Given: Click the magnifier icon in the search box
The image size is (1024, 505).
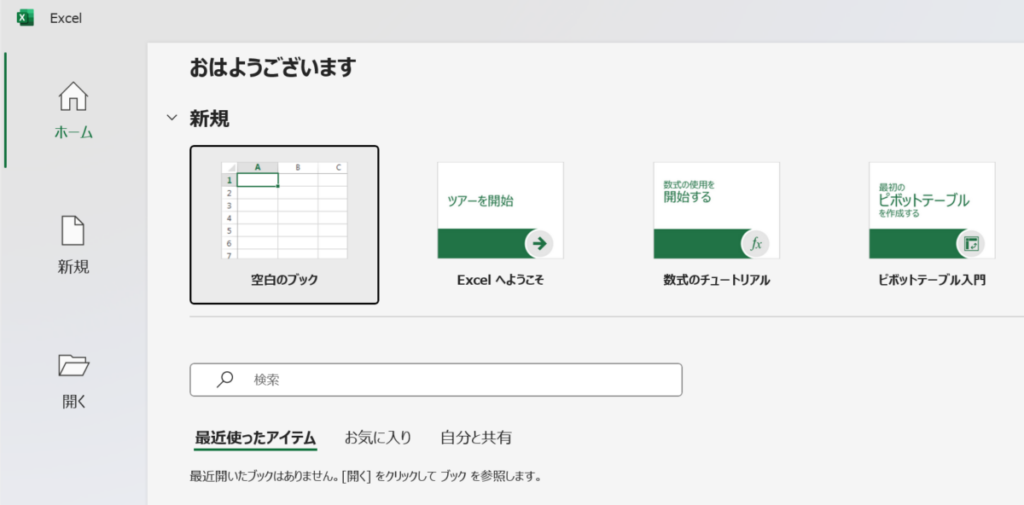Looking at the screenshot, I should coord(226,380).
